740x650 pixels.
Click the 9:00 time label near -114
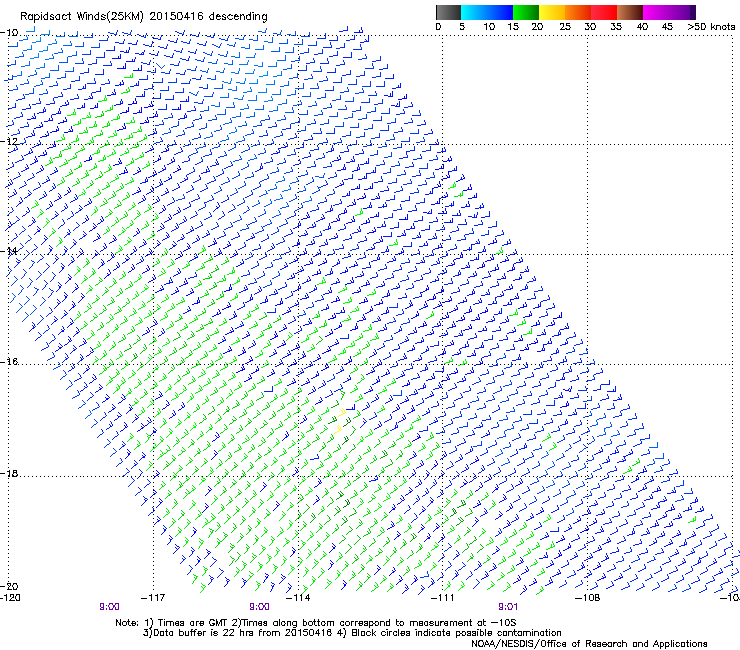(x=259, y=607)
